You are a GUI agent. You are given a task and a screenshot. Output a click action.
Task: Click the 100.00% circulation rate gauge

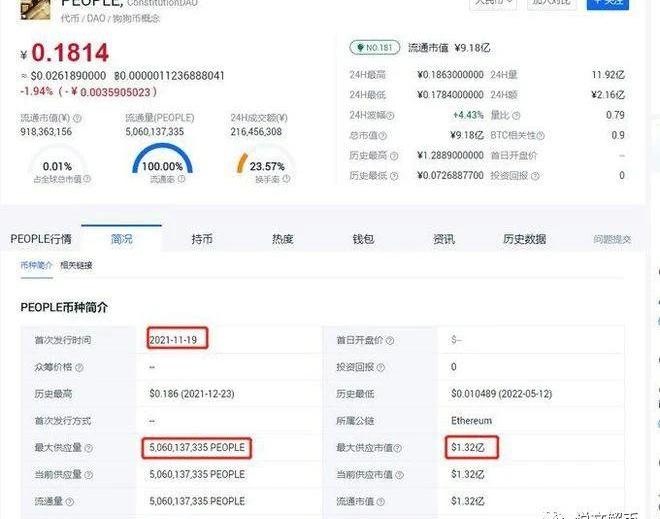pyautogui.click(x=160, y=160)
